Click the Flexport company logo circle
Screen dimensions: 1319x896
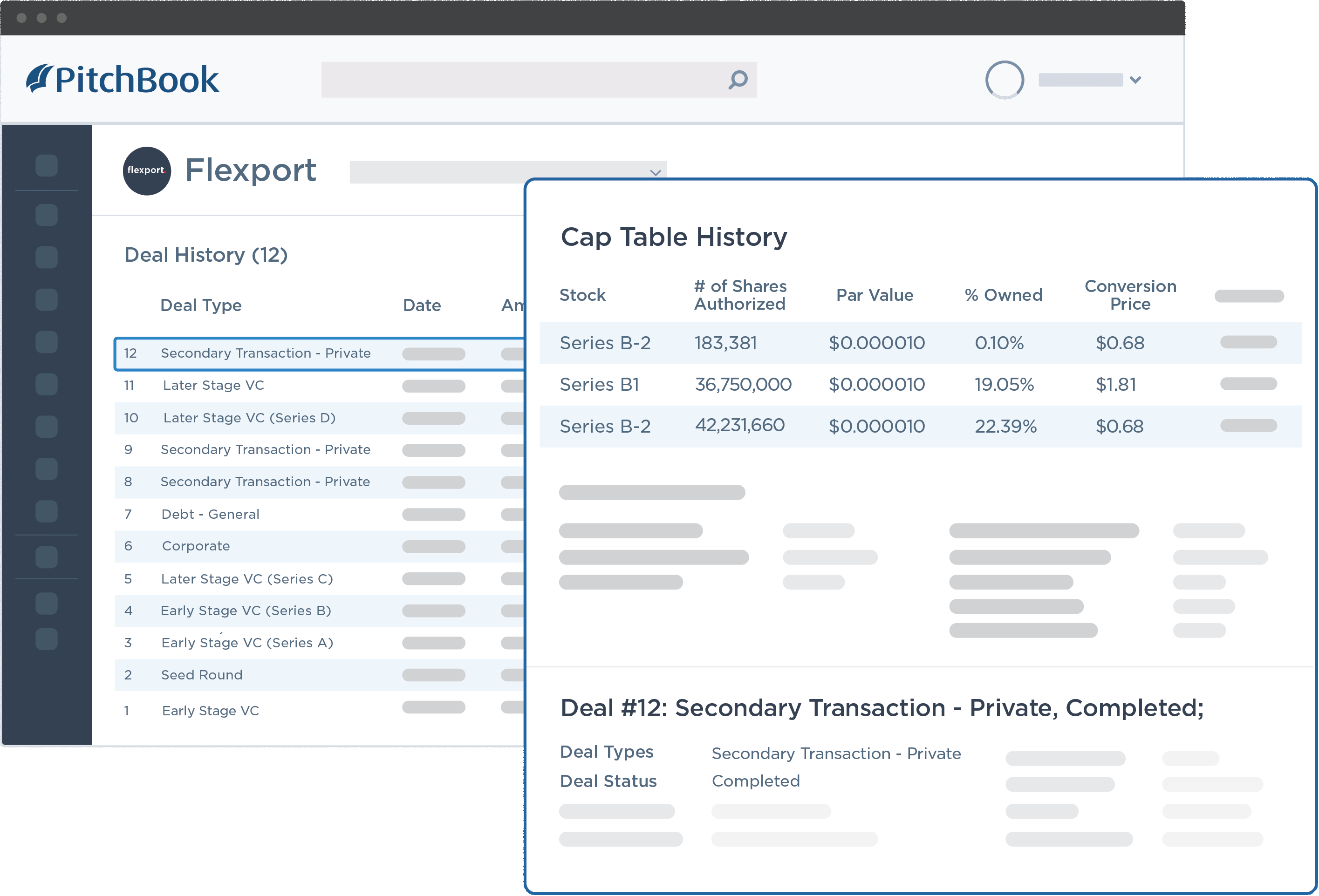[147, 171]
